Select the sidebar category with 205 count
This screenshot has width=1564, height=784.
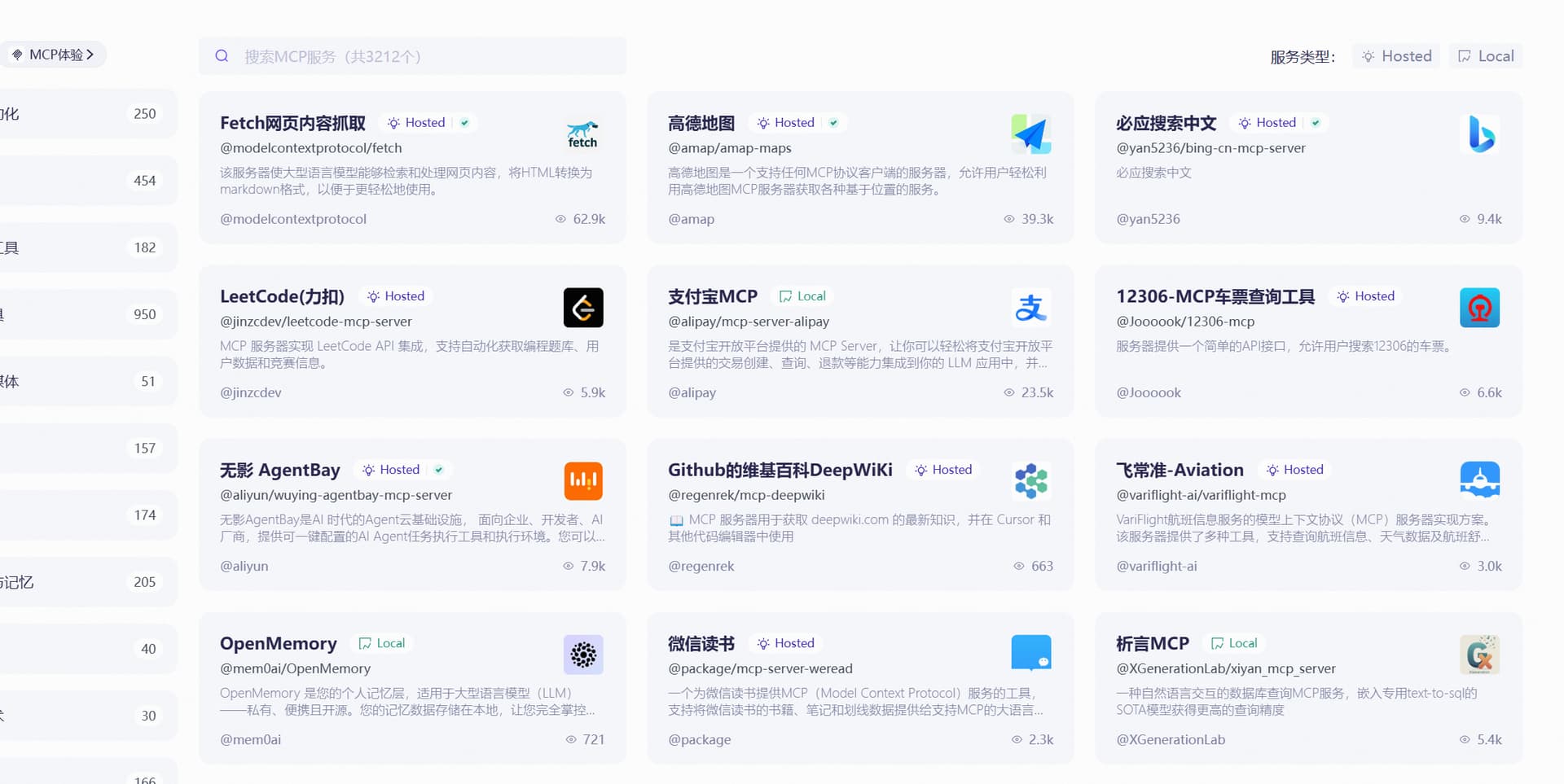coord(87,582)
